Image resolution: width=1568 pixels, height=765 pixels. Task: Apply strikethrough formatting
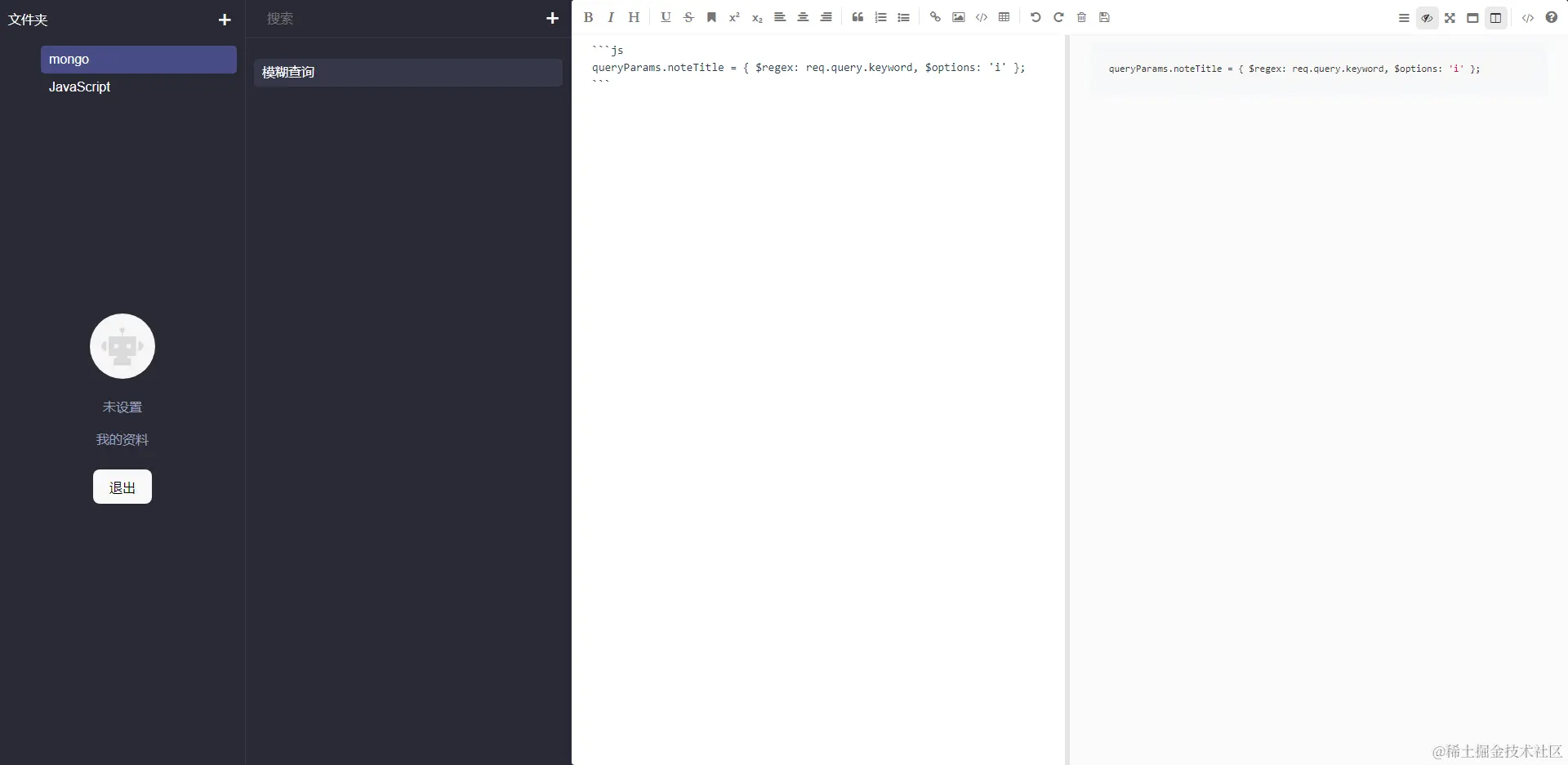click(x=688, y=17)
